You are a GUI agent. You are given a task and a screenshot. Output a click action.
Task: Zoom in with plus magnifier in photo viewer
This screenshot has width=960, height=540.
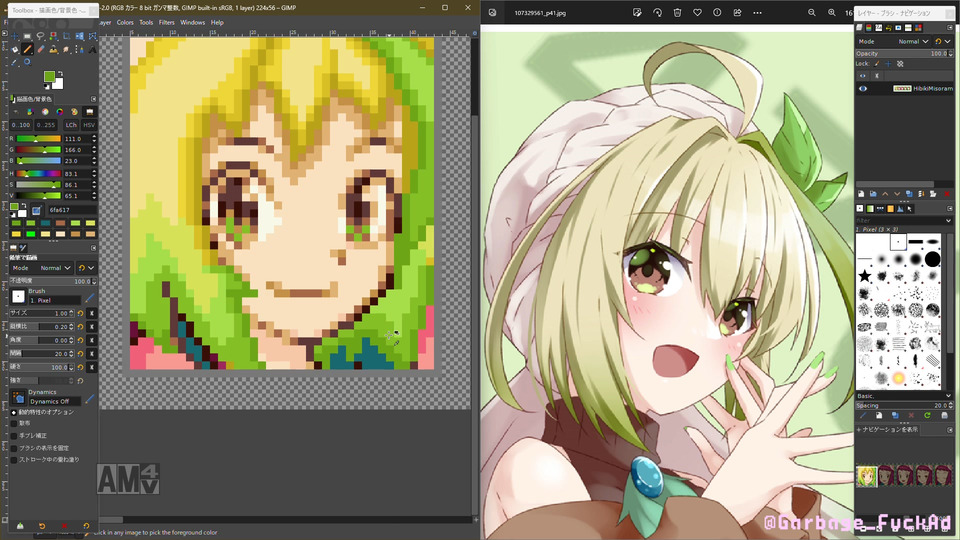pyautogui.click(x=831, y=12)
